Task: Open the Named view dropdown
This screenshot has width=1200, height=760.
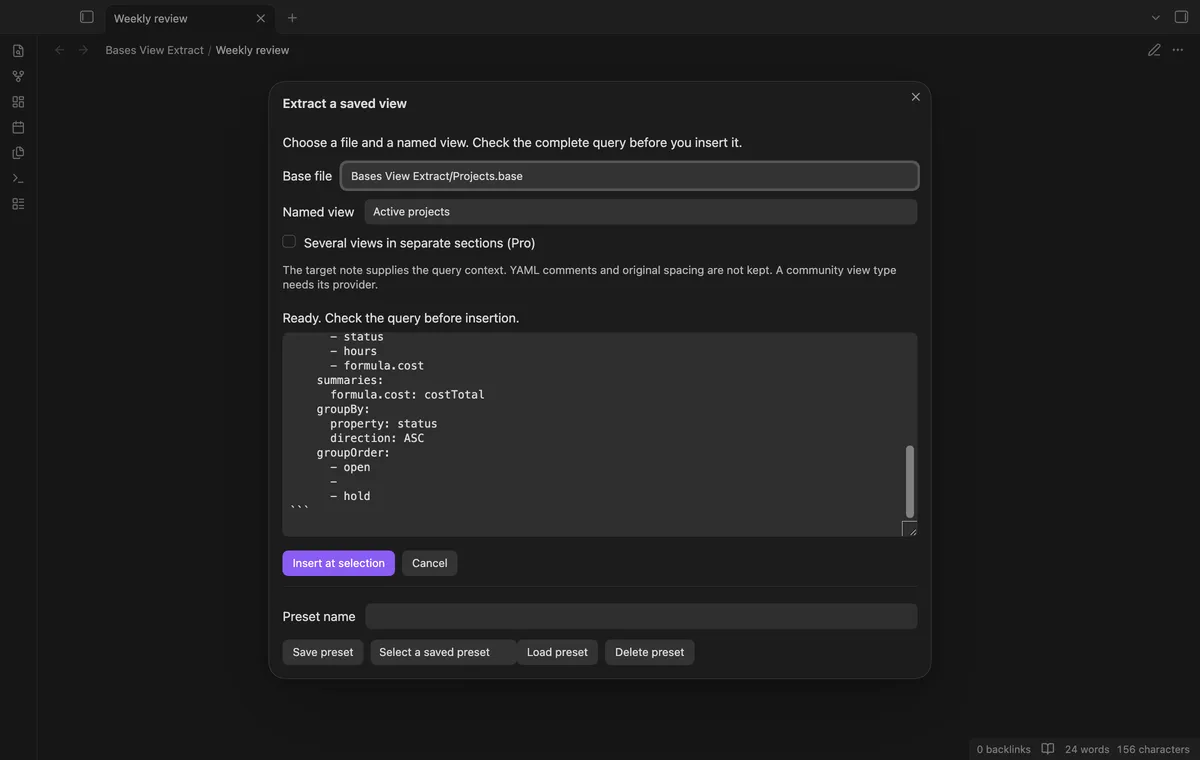Action: [640, 212]
